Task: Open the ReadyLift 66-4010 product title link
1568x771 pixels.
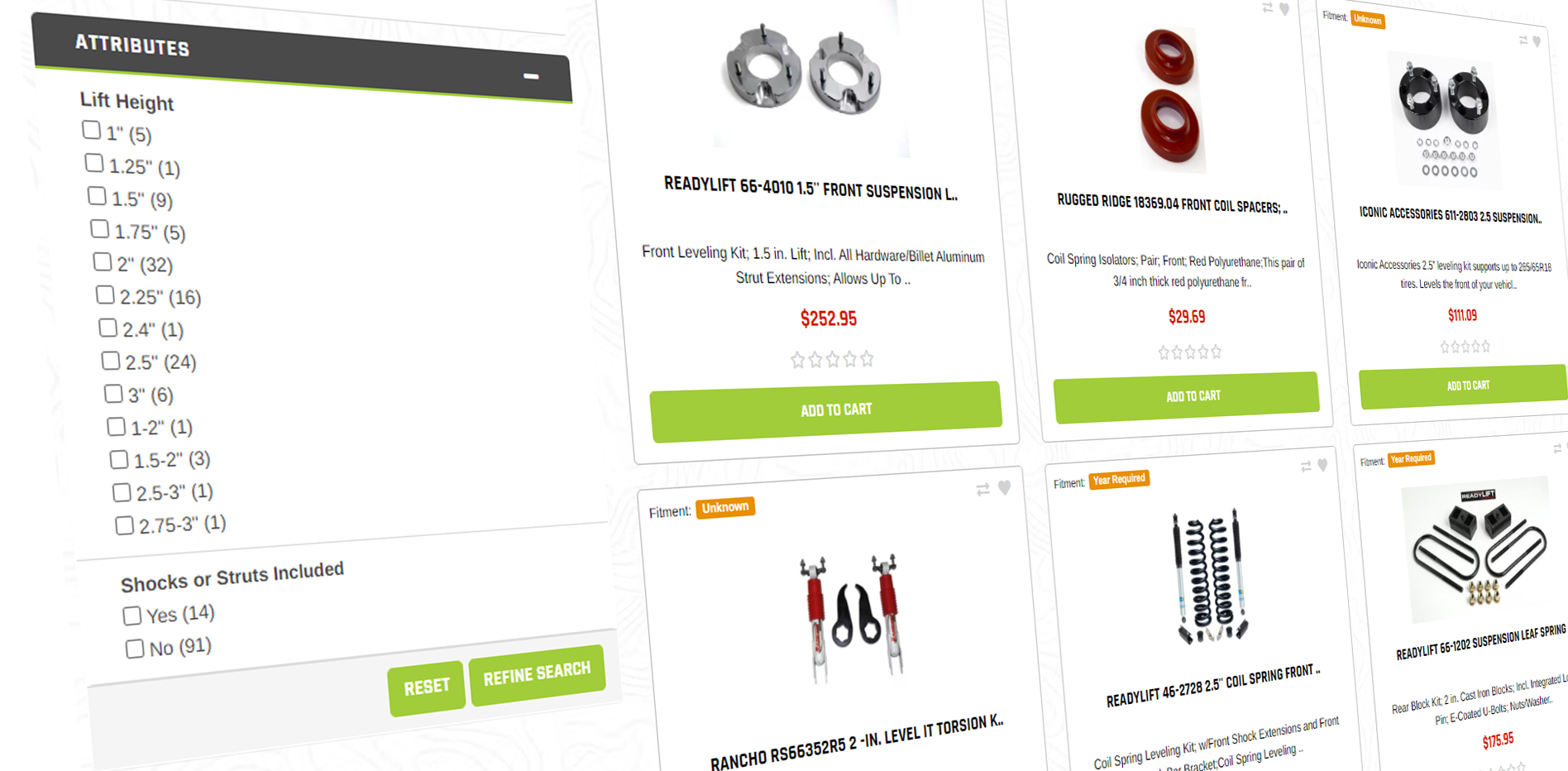Action: (x=811, y=189)
